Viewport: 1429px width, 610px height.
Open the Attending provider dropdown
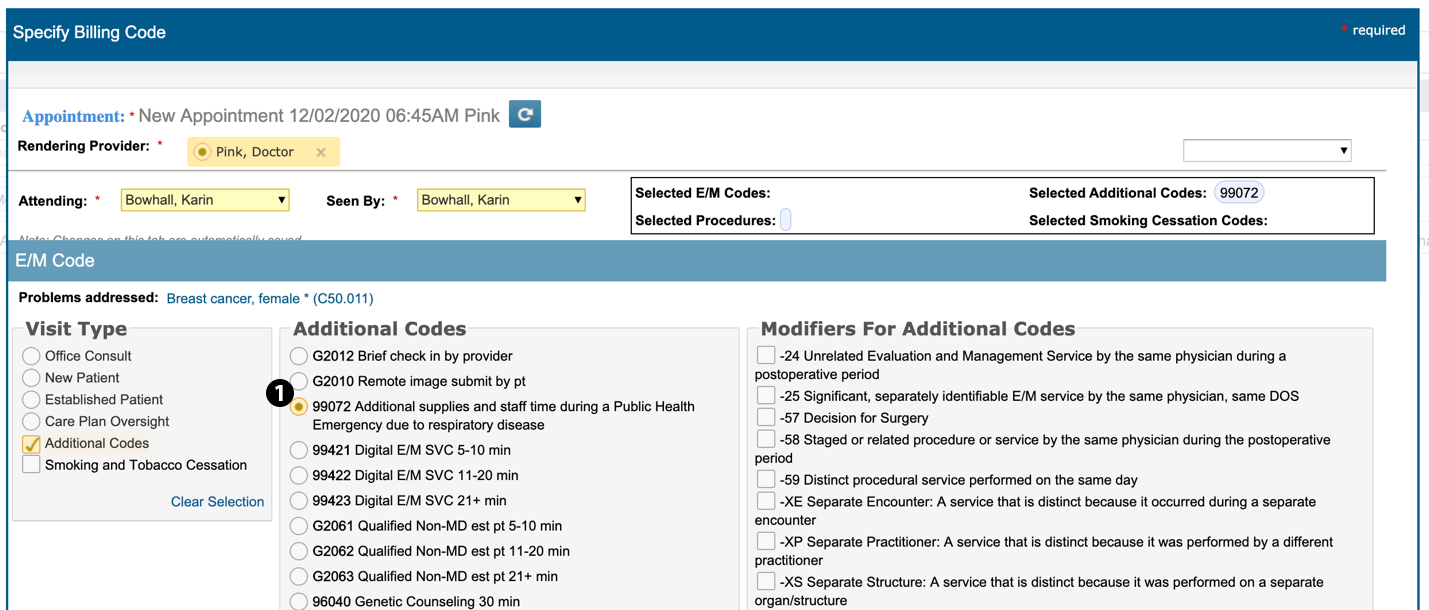point(205,200)
